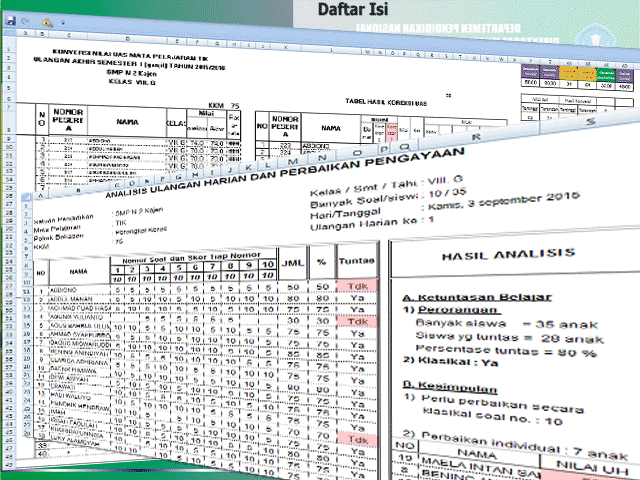Click the 'B. Kesimpulan' heading
Image resolution: width=640 pixels, height=480 pixels.
(x=450, y=386)
